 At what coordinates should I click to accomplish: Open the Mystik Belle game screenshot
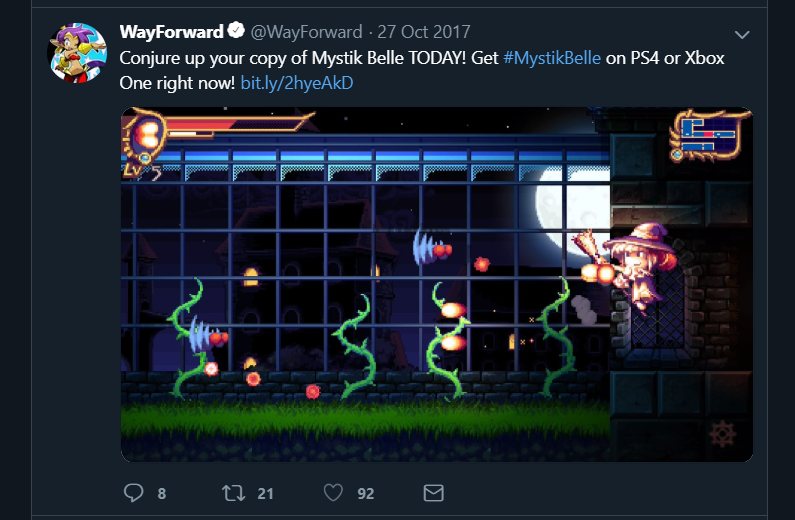(437, 284)
